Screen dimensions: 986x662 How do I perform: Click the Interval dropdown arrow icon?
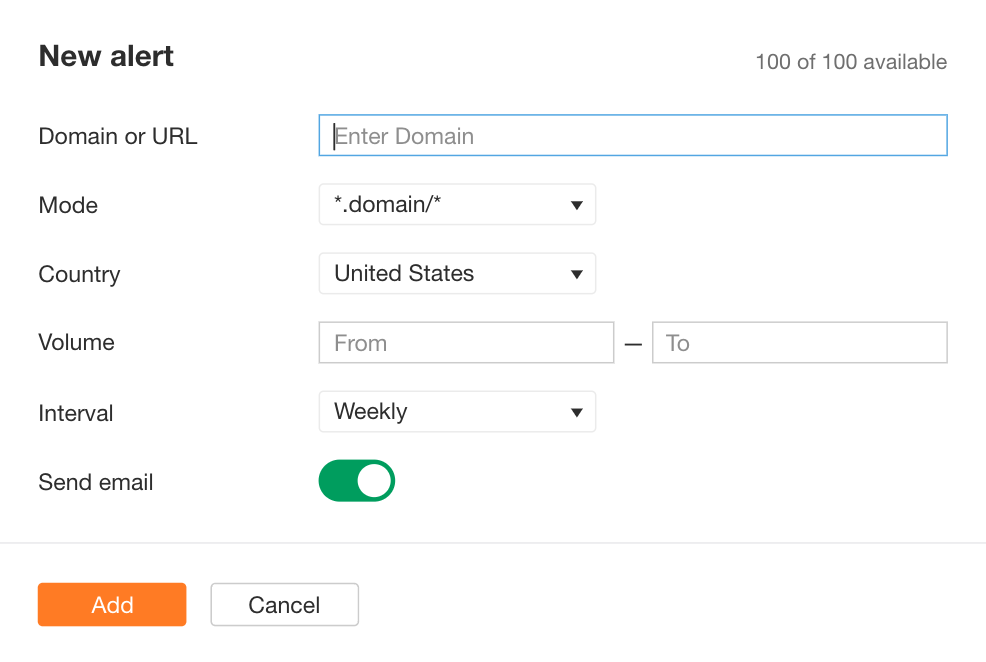coord(577,411)
